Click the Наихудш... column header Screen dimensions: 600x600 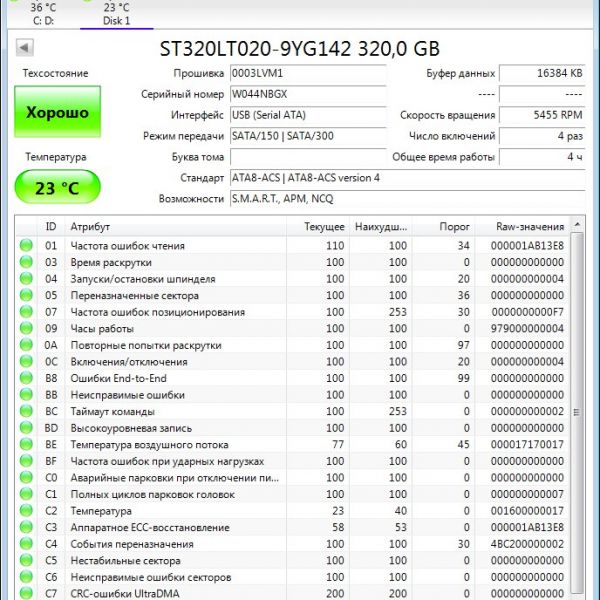click(381, 227)
